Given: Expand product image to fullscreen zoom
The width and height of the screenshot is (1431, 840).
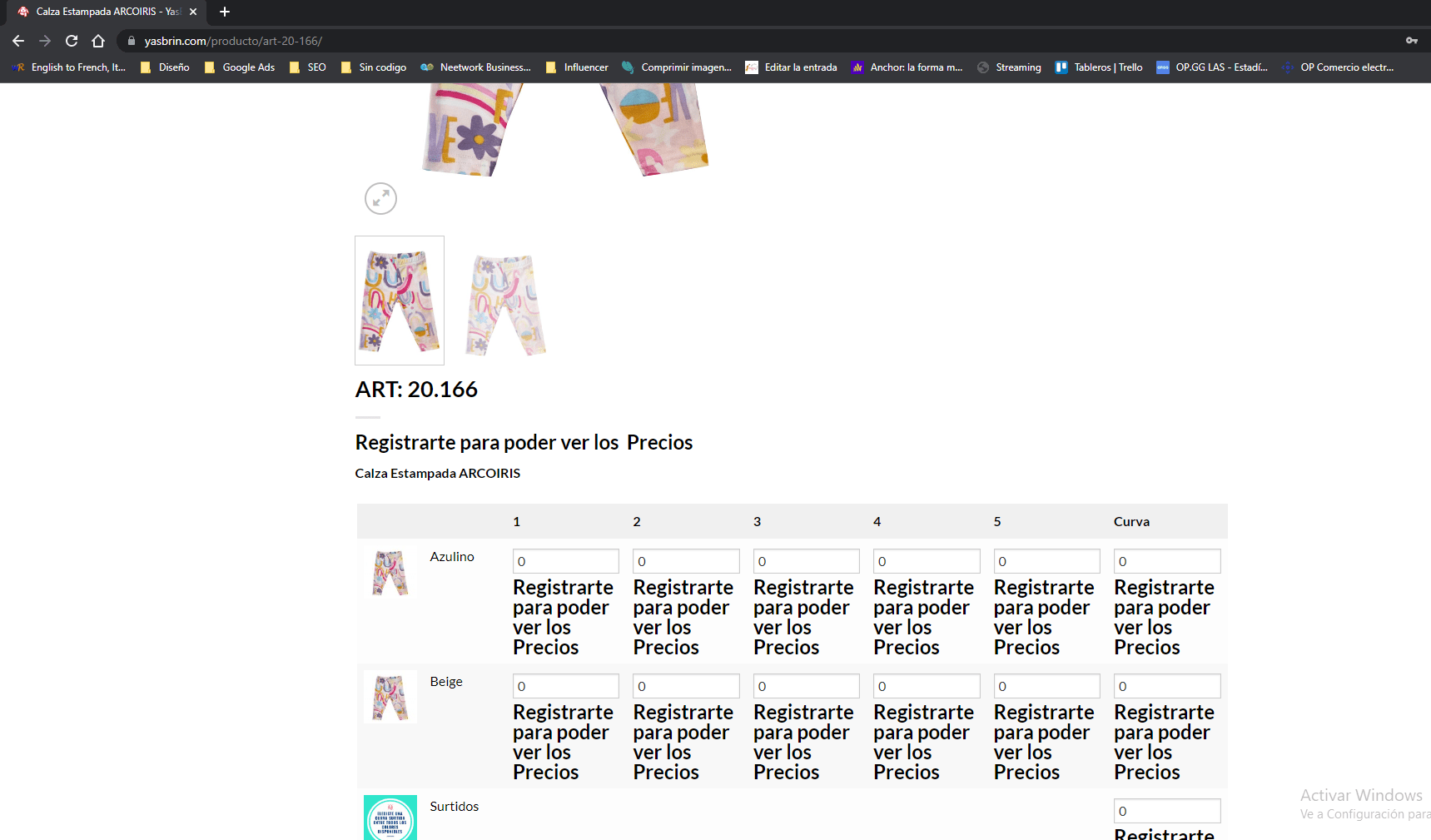Looking at the screenshot, I should point(380,198).
